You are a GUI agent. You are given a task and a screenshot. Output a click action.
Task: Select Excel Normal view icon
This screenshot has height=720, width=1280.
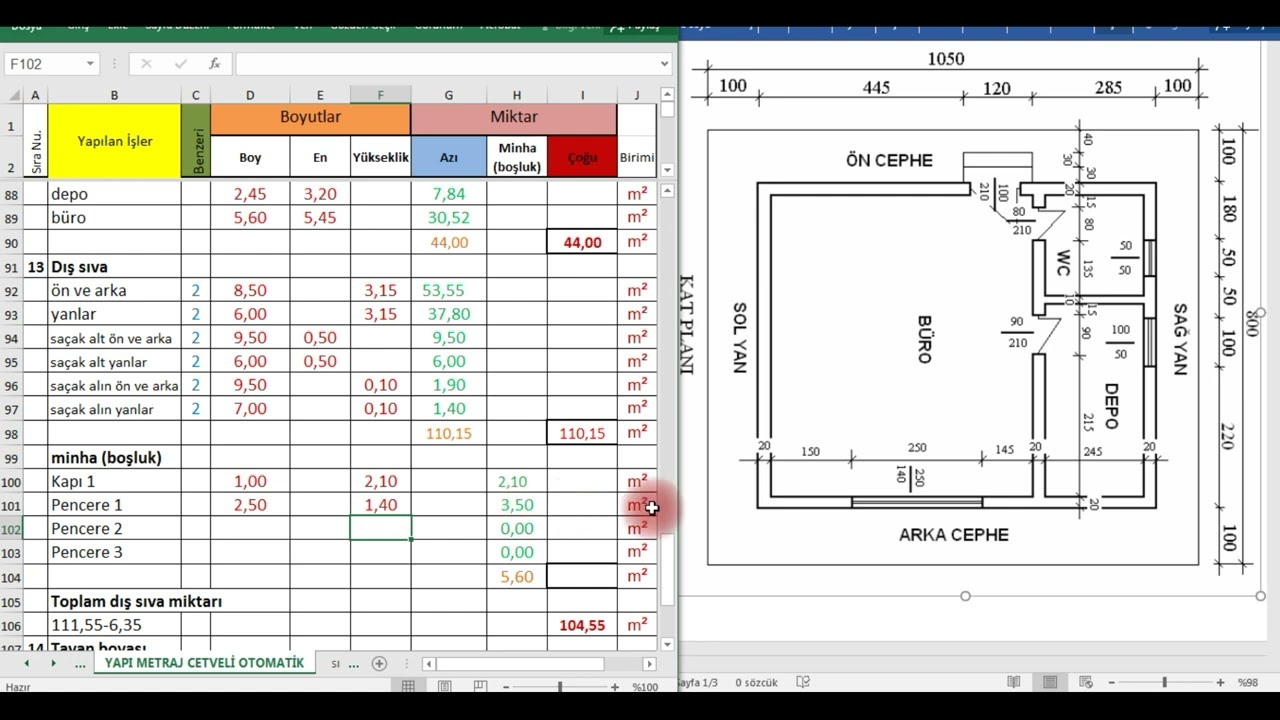[408, 687]
